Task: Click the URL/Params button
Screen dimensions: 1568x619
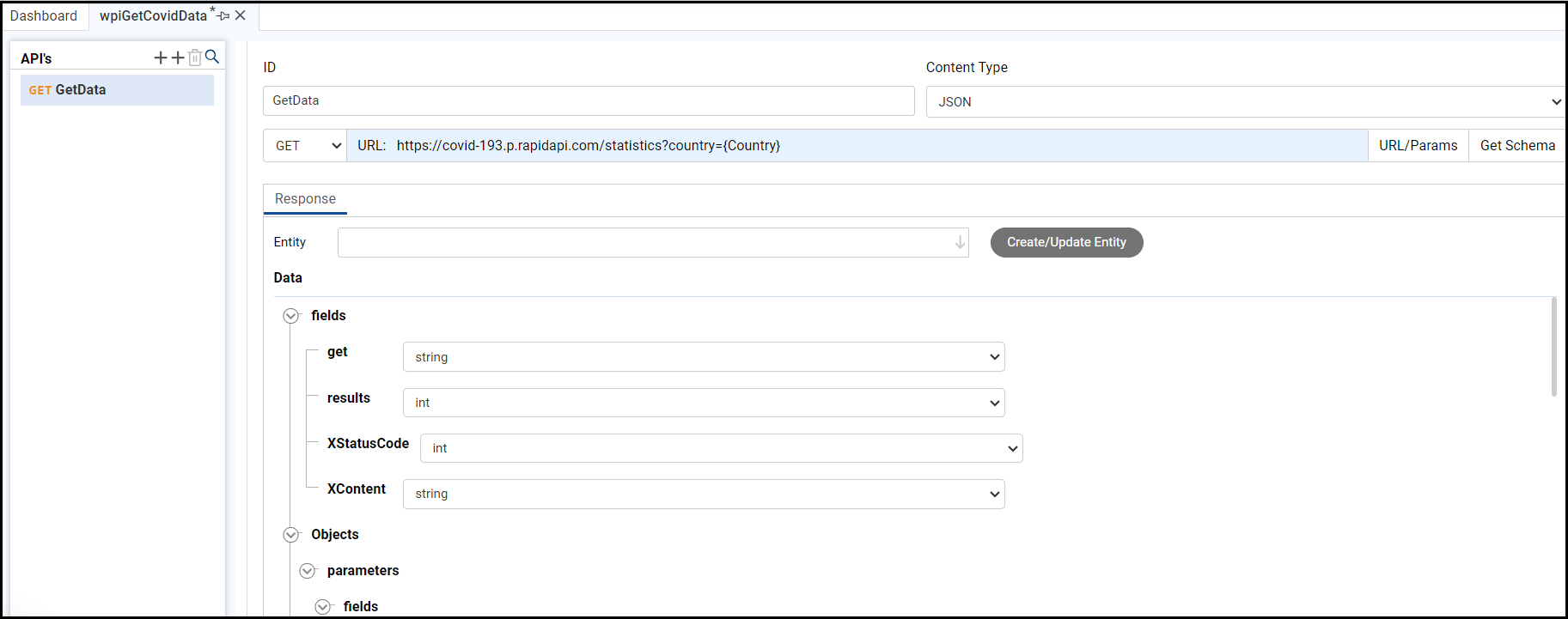Action: coord(1418,146)
